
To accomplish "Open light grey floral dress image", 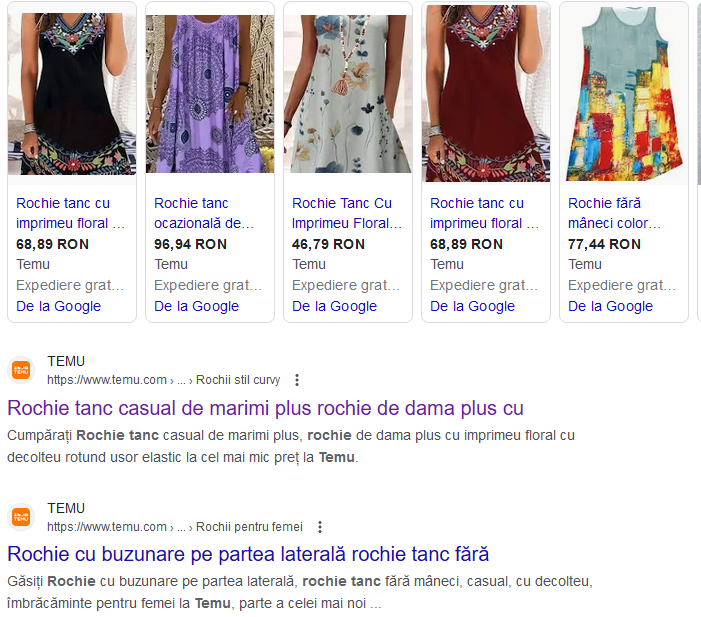I will tap(348, 93).
